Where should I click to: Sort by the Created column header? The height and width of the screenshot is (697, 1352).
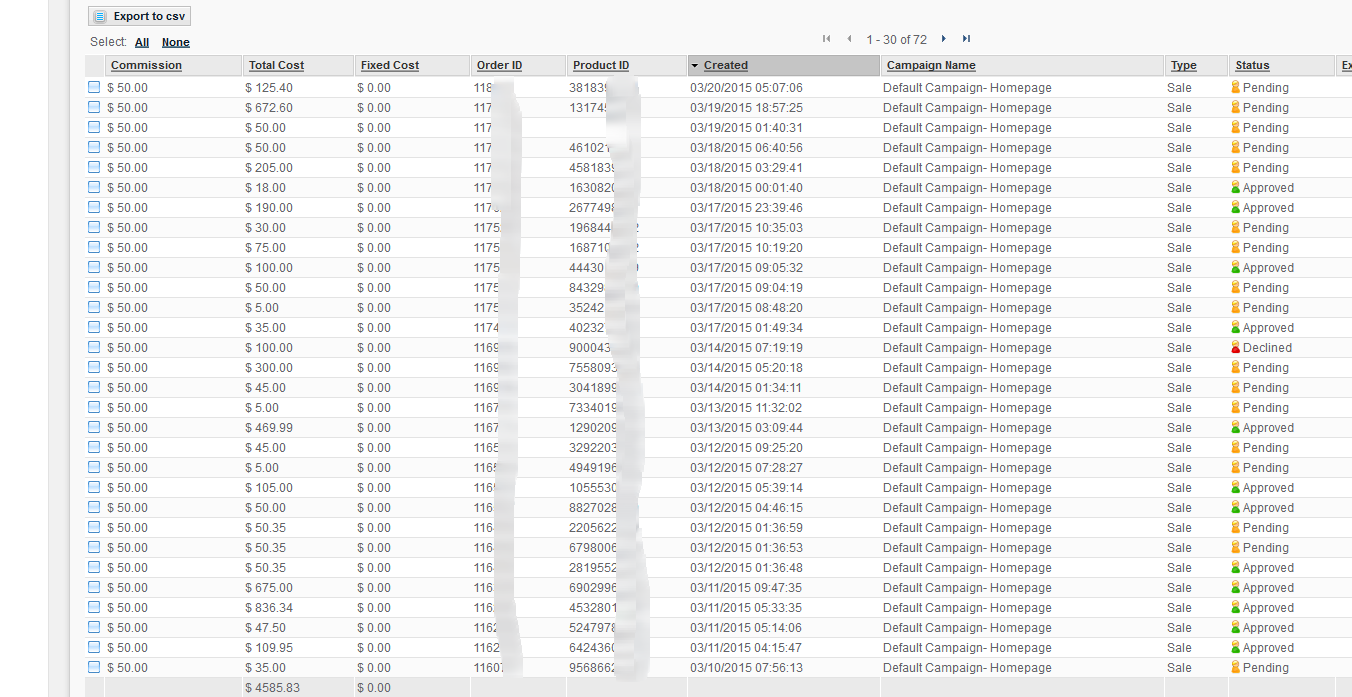[x=726, y=65]
